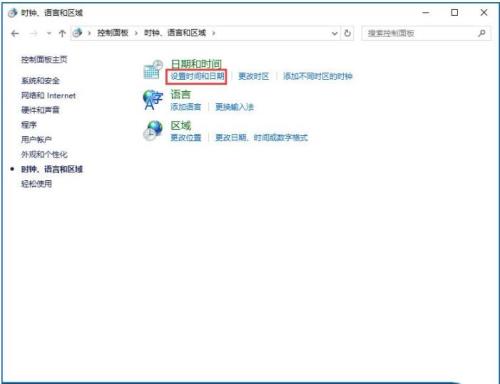Open the 区域 heading

(x=181, y=126)
